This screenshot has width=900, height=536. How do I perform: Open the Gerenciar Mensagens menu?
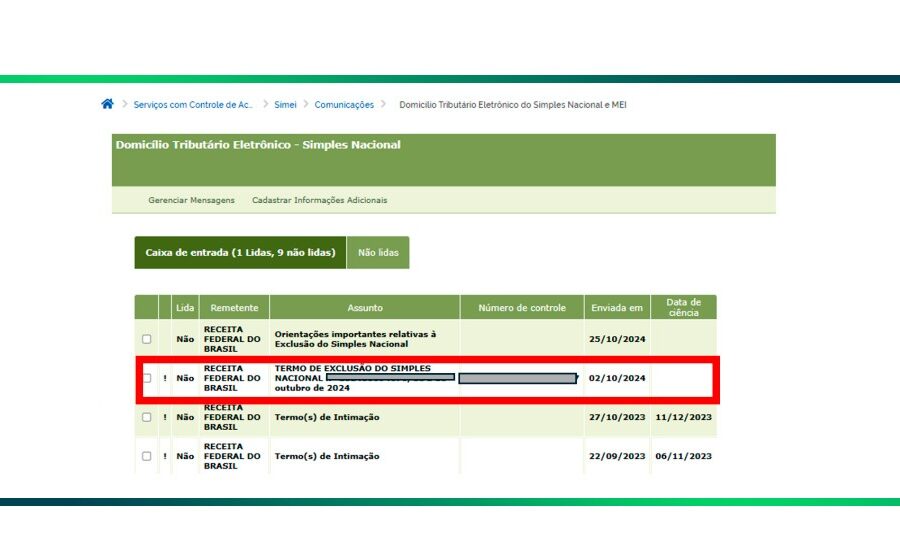tap(191, 200)
